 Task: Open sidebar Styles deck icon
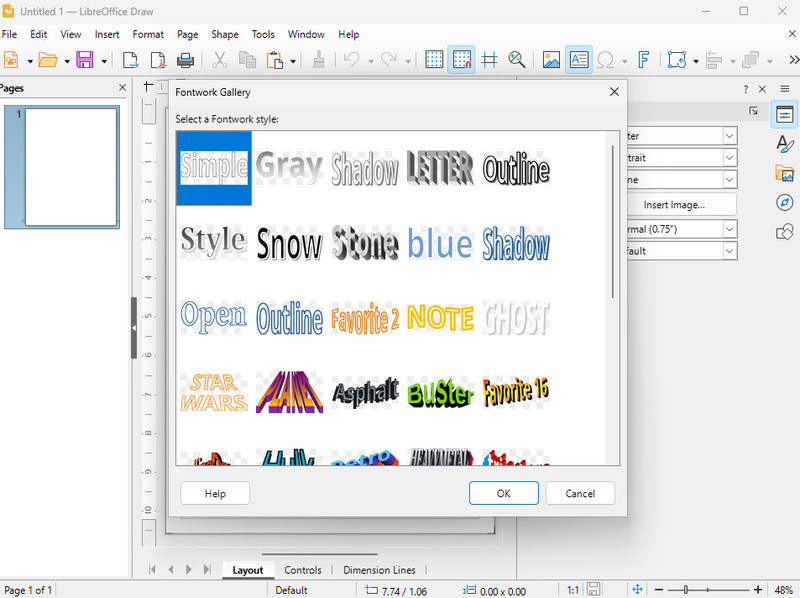coord(784,144)
